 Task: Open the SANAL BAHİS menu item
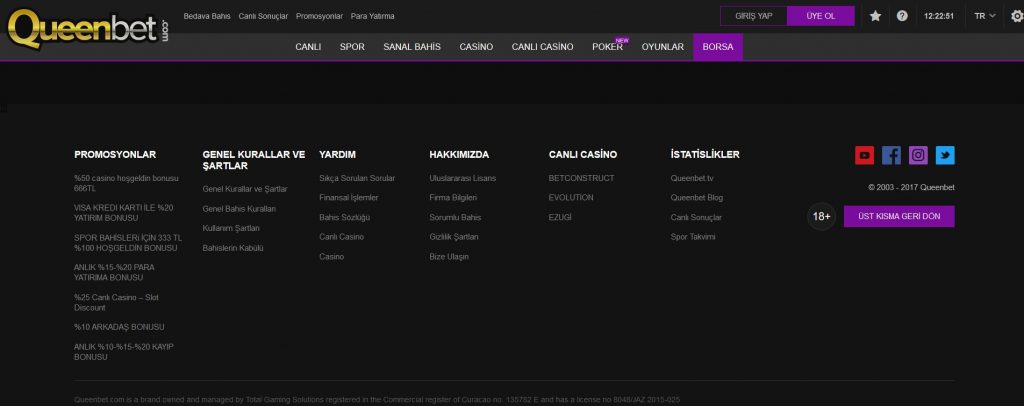pyautogui.click(x=412, y=47)
